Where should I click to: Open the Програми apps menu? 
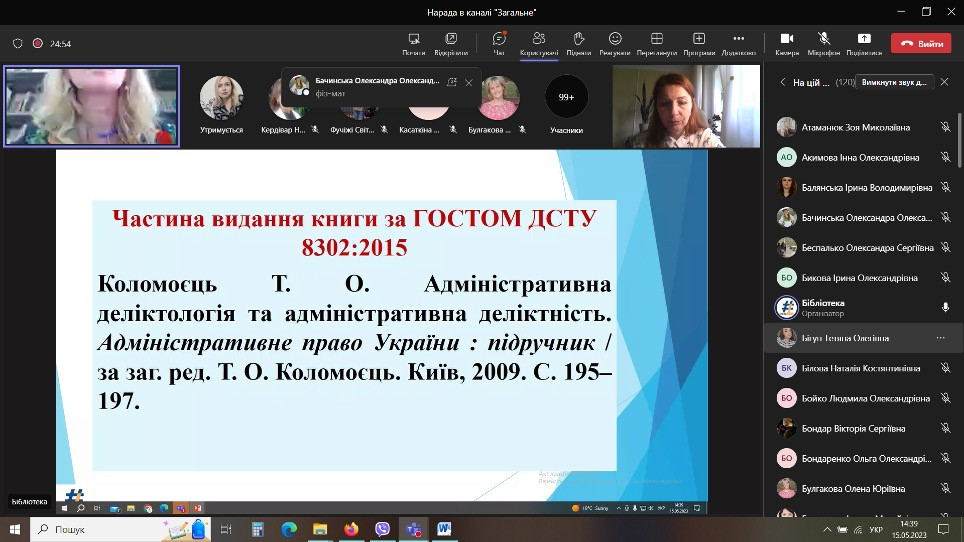pyautogui.click(x=699, y=44)
